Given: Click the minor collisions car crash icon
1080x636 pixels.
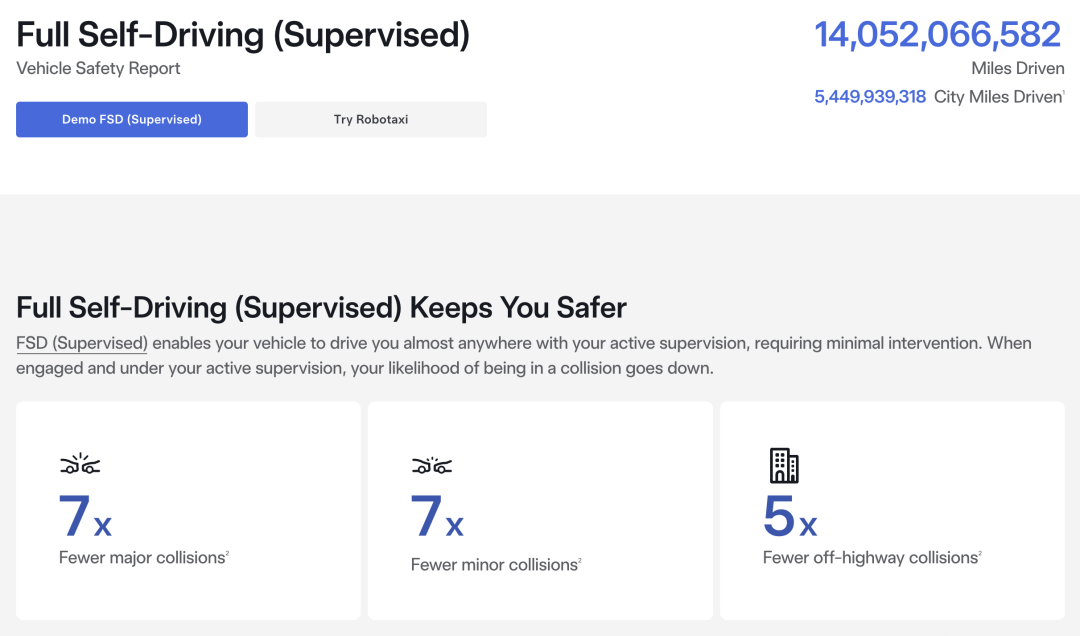Looking at the screenshot, I should coord(432,466).
